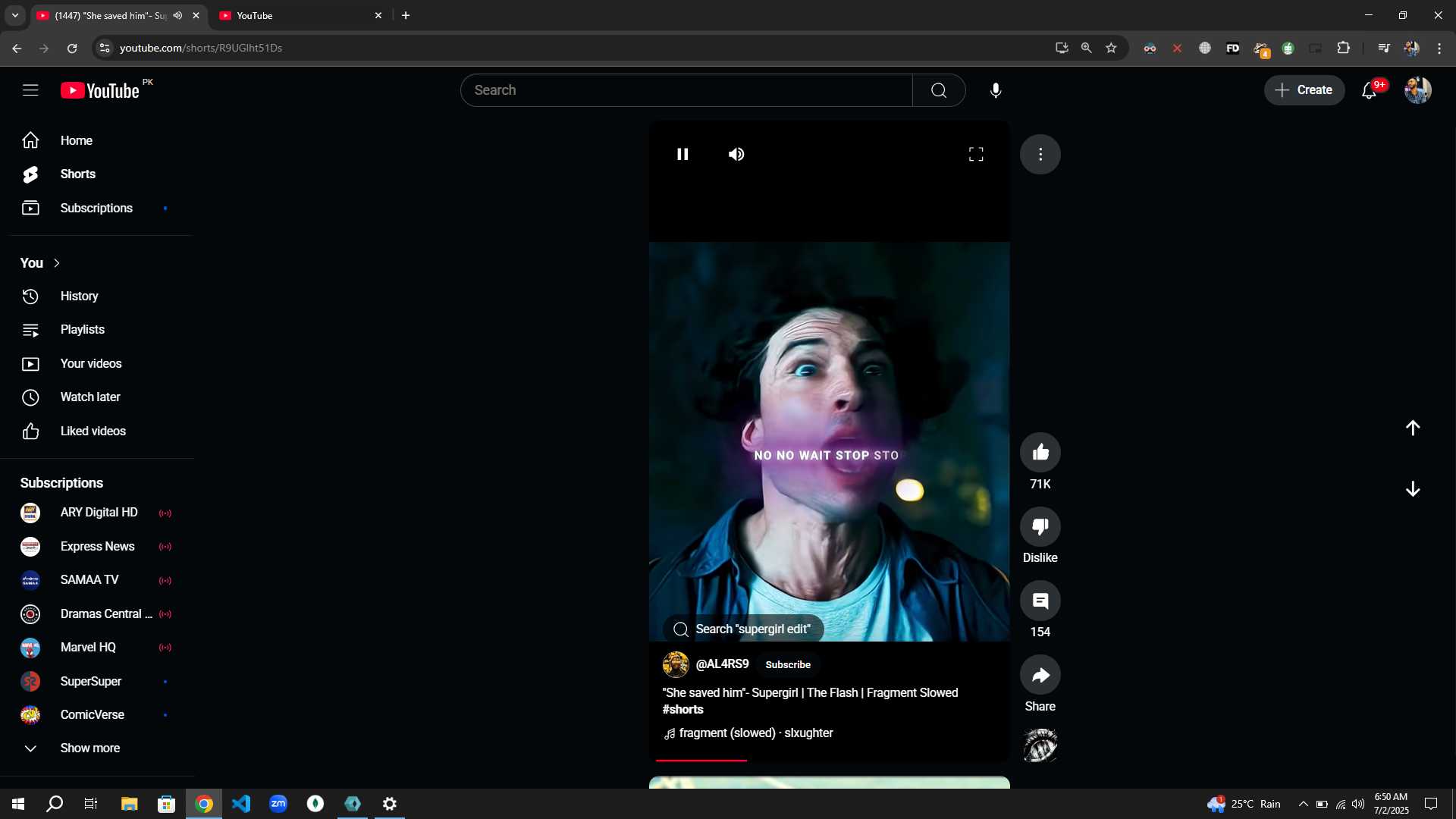Pause the Short video
The image size is (1456, 819).
682,154
